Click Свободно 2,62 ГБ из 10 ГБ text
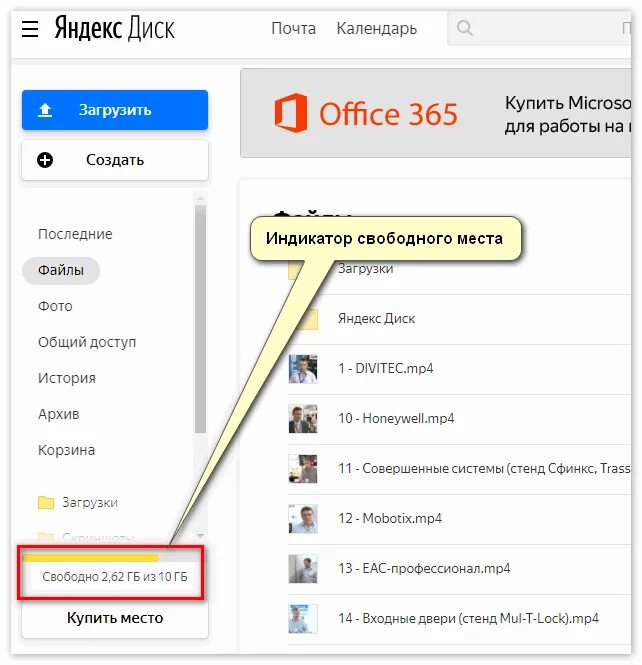This screenshot has height=665, width=642. (x=115, y=577)
